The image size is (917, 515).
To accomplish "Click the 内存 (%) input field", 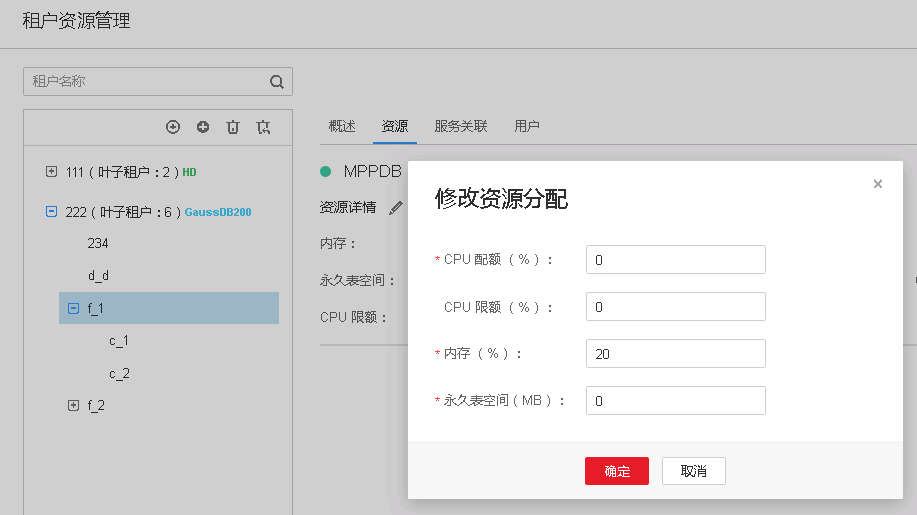I will 675,354.
